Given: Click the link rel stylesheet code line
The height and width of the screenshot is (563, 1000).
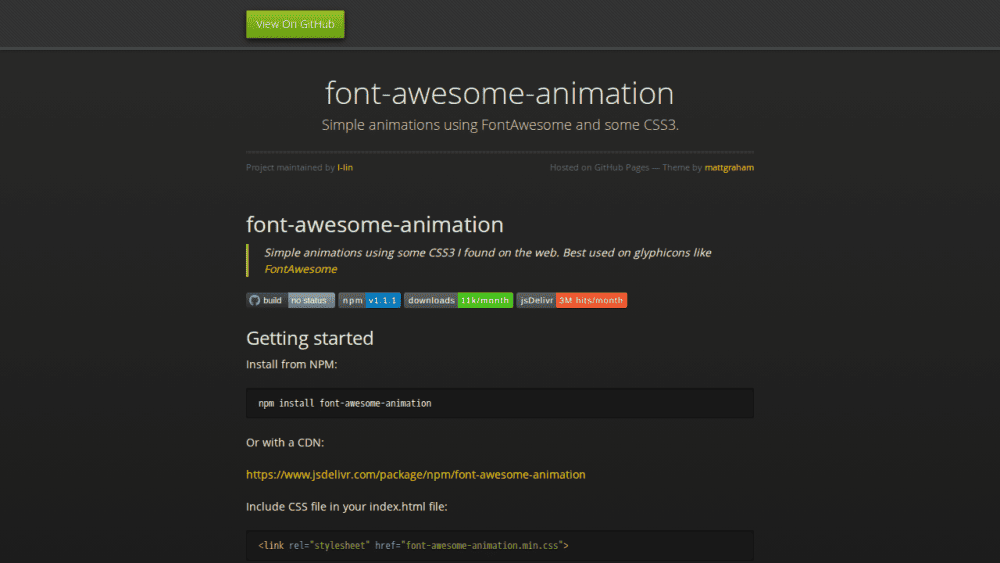Looking at the screenshot, I should tap(413, 546).
